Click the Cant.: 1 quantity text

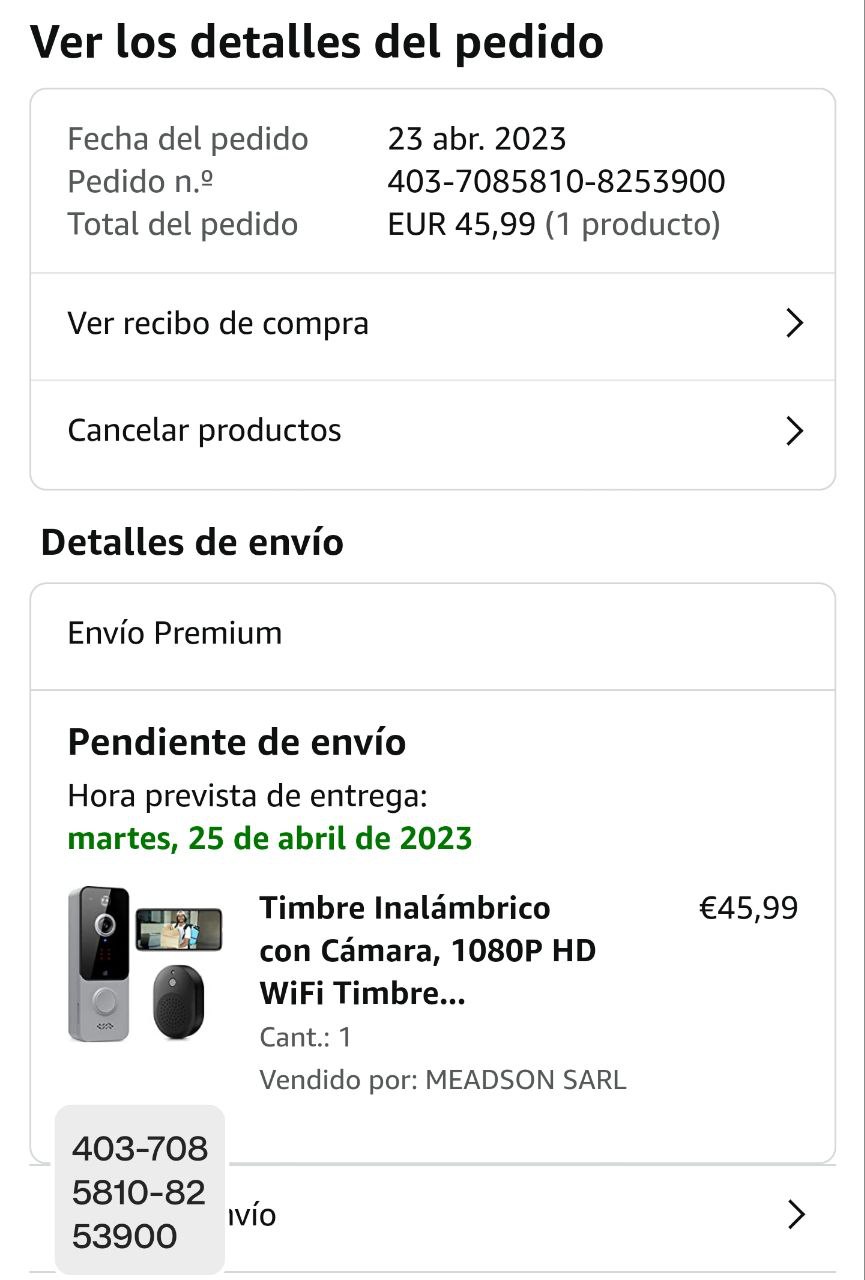[305, 1037]
